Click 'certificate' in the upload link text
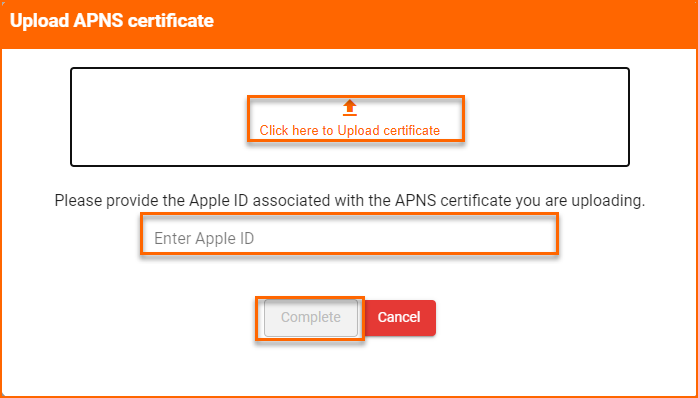 (411, 130)
